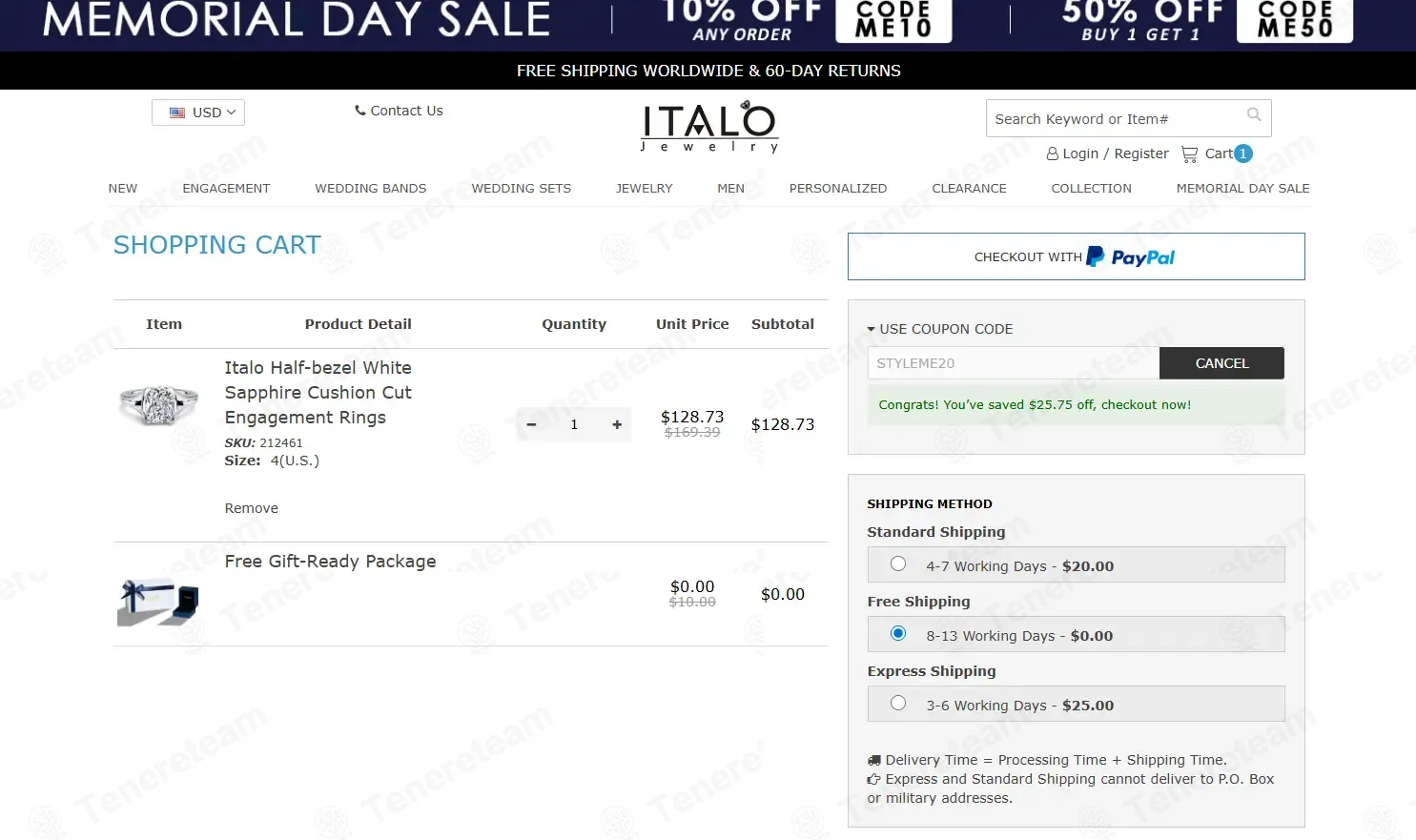Decrease ring quantity with minus button
The image size is (1416, 840).
(531, 424)
